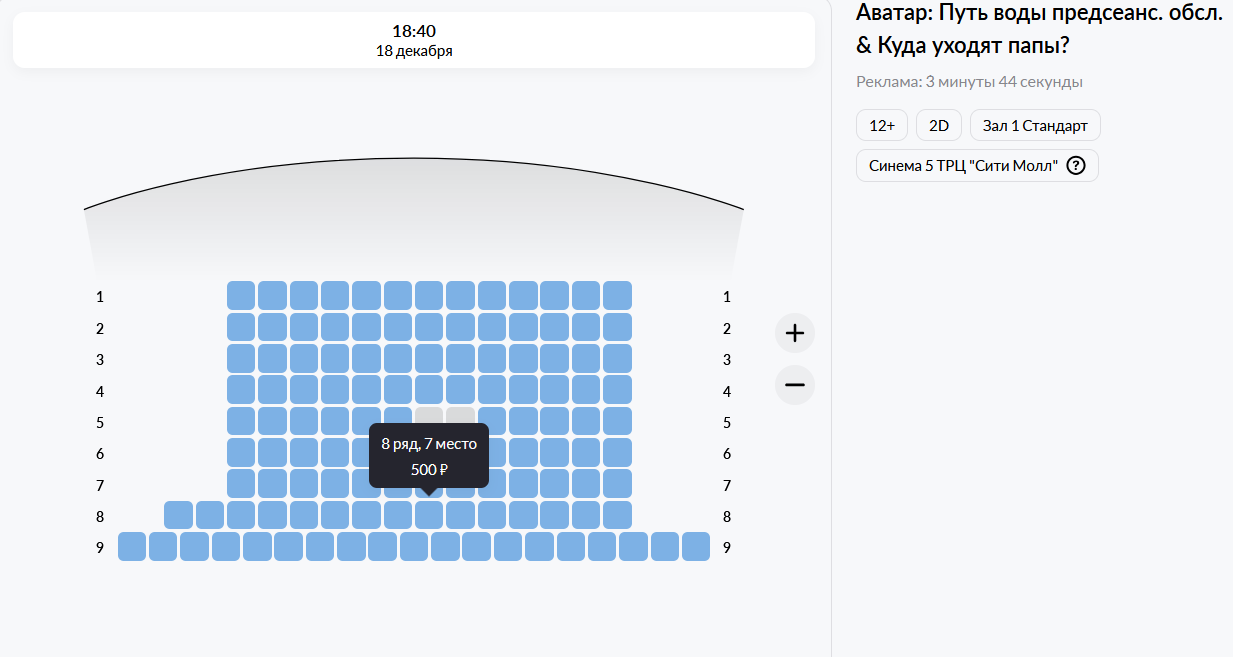Click the 12+ age rating tag
The image size is (1233, 657).
pos(882,125)
